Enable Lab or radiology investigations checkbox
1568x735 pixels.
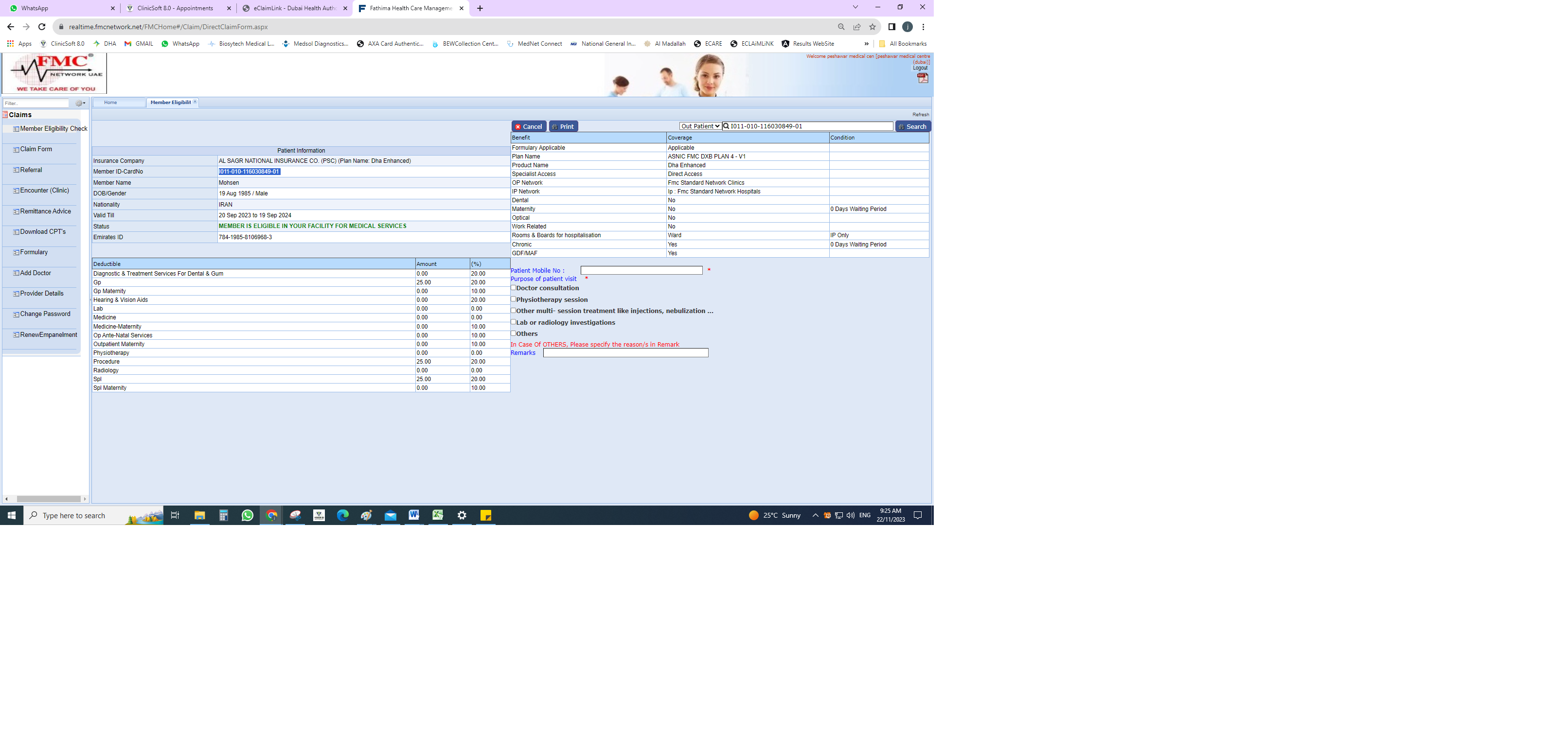tap(514, 322)
